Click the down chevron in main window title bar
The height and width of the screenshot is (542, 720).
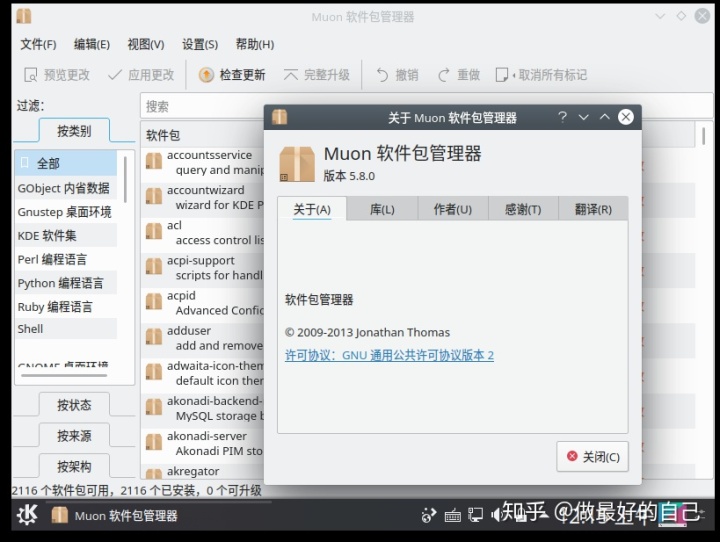tap(660, 16)
